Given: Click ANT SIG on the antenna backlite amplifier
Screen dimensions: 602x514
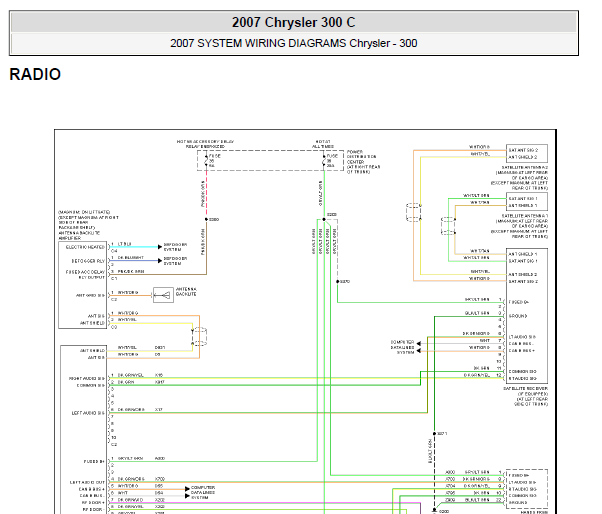Looking at the screenshot, I should coord(96,316).
